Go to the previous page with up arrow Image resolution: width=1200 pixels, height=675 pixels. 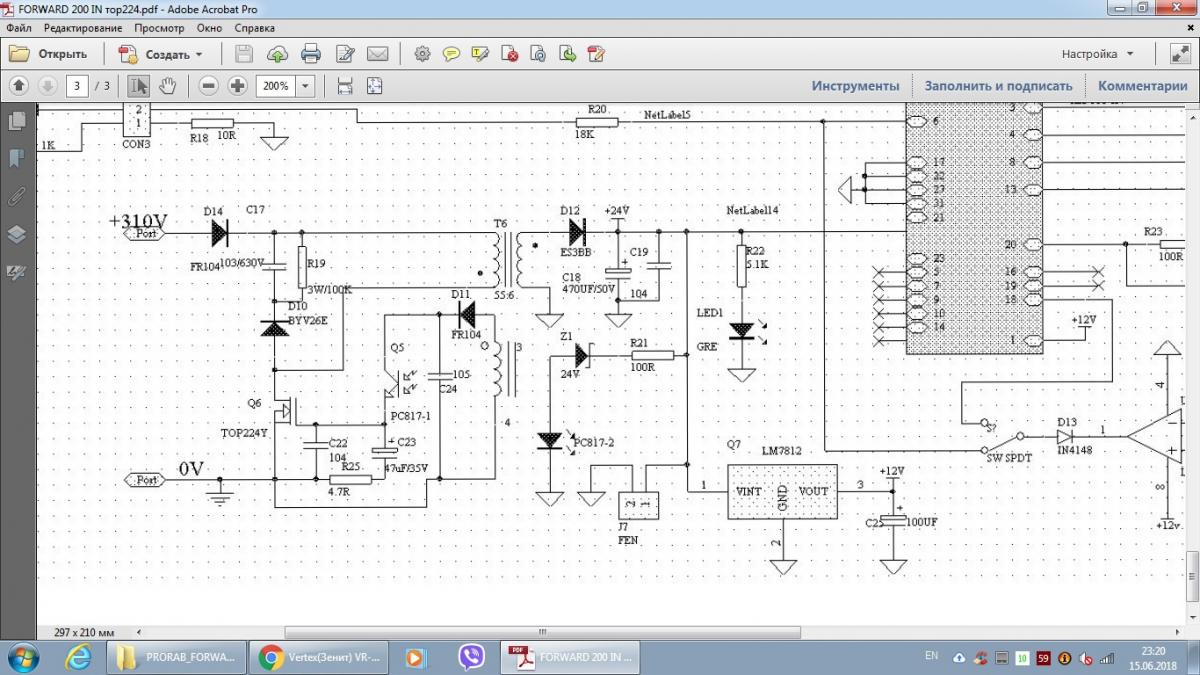pyautogui.click(x=18, y=86)
